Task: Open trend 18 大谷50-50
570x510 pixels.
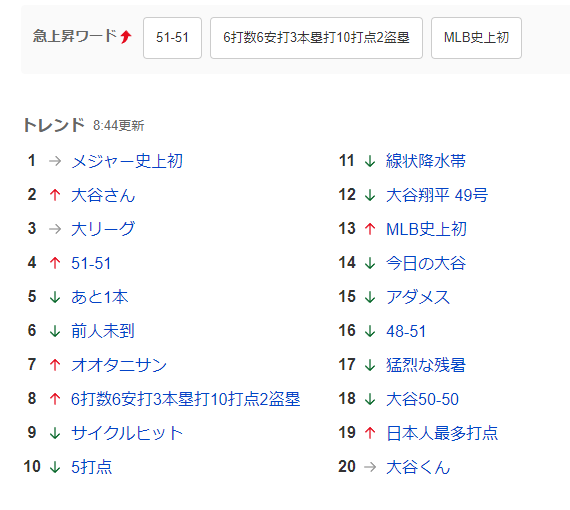Action: 422,399
